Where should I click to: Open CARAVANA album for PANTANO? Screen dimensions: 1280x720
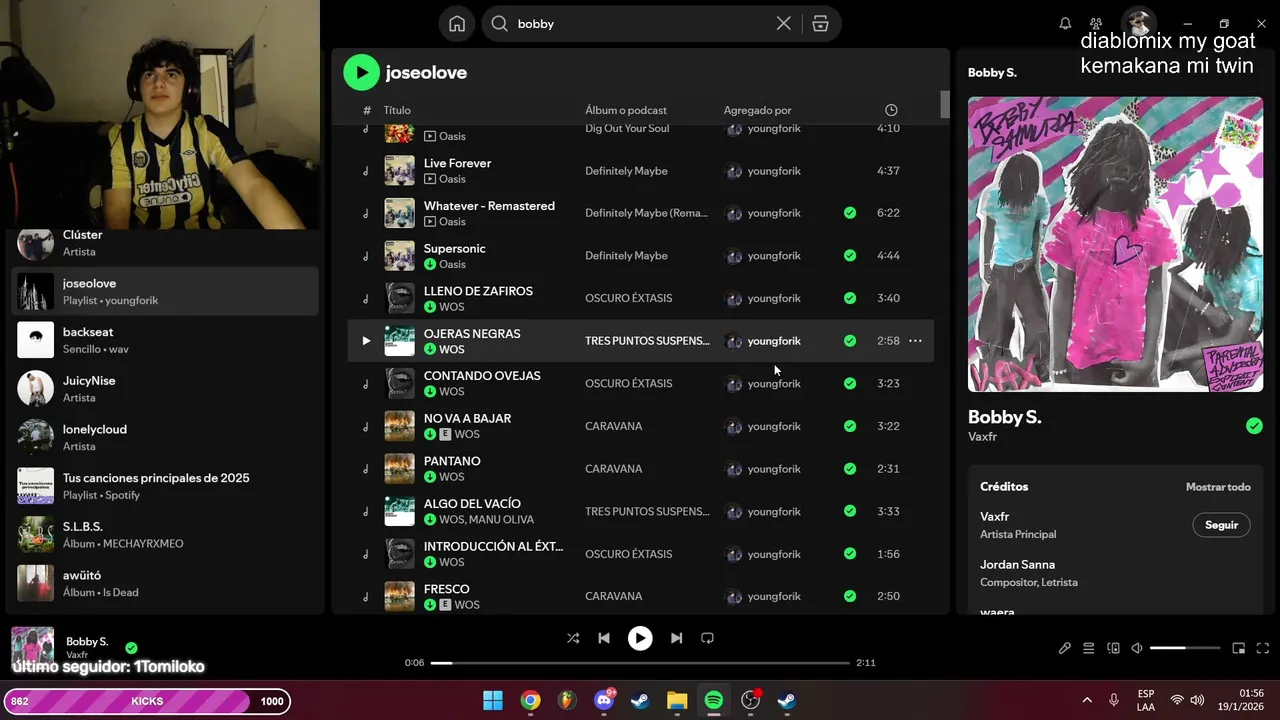pos(613,468)
